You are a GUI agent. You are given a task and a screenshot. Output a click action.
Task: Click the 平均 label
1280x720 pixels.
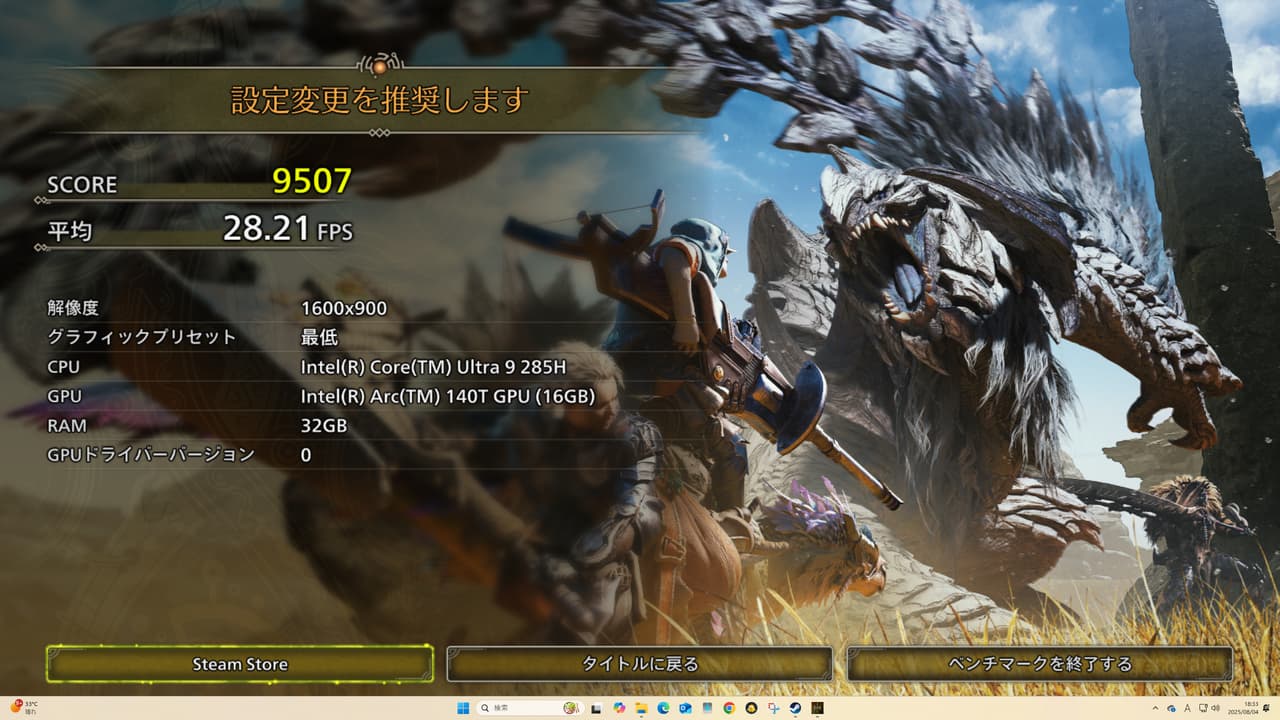click(x=69, y=232)
